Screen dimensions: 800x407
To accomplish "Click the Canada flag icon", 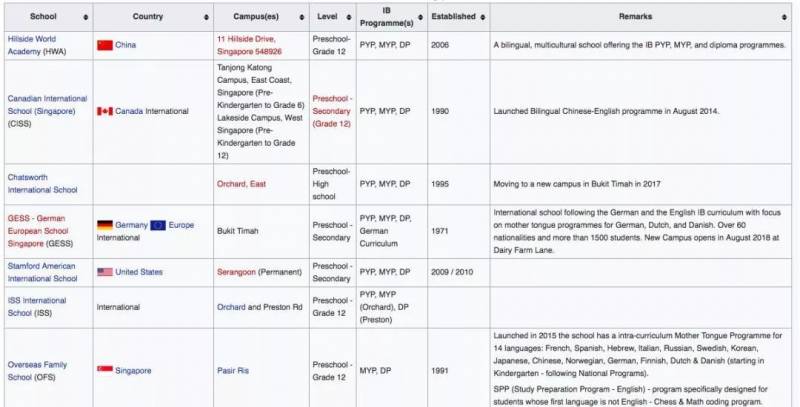I will (104, 111).
